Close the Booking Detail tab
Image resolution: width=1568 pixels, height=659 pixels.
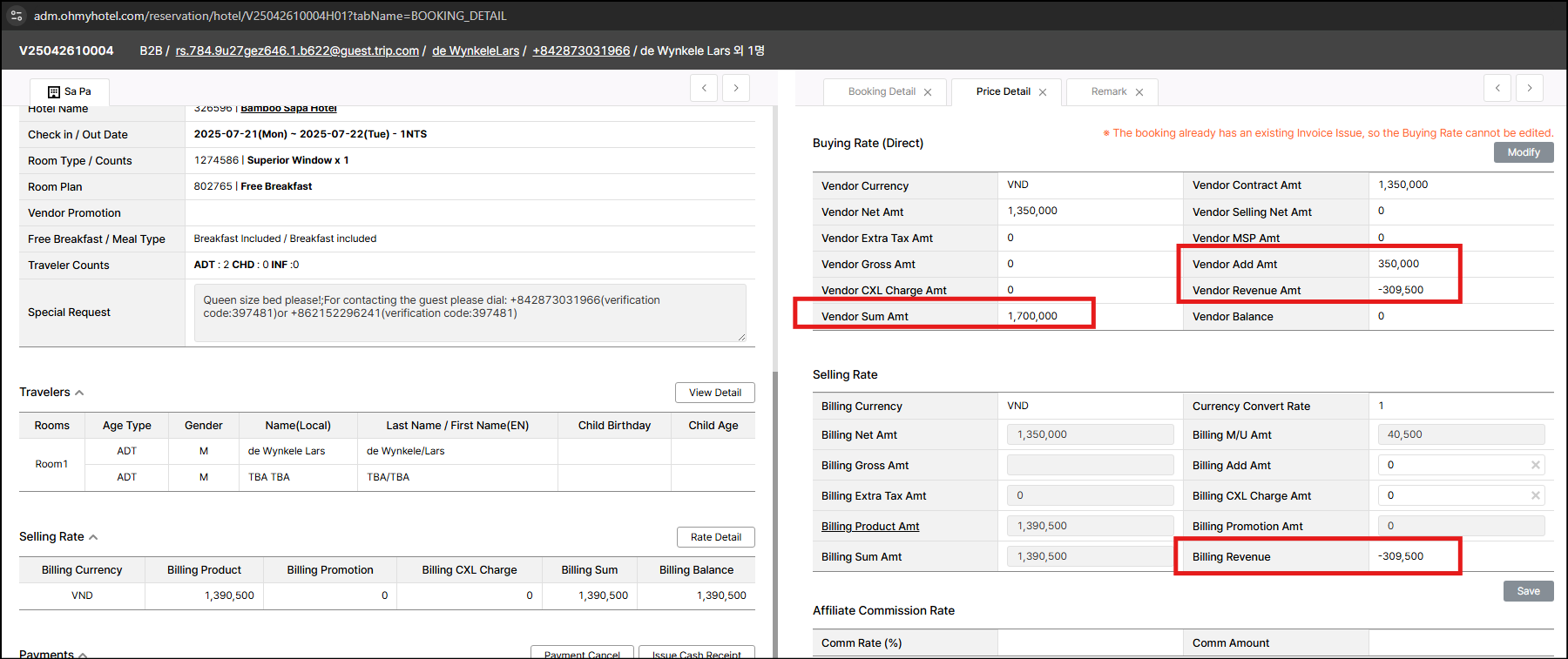[x=928, y=92]
